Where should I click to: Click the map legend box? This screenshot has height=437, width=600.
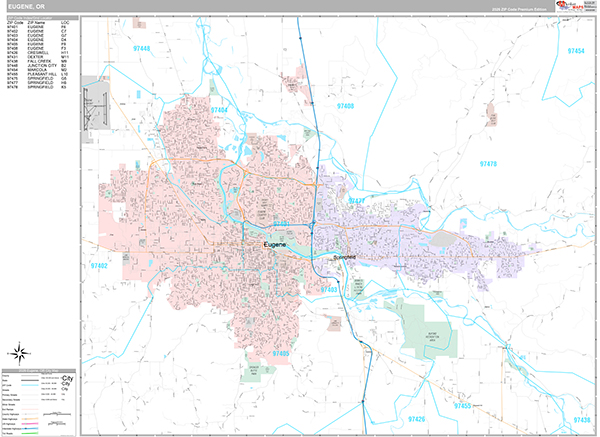[x=42, y=403]
